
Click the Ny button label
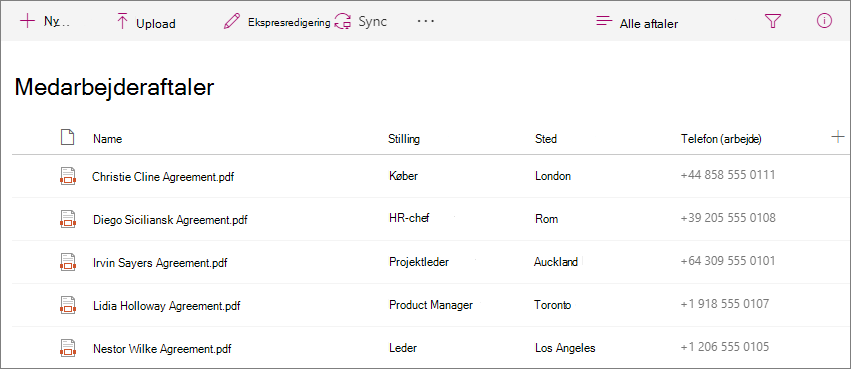(57, 22)
